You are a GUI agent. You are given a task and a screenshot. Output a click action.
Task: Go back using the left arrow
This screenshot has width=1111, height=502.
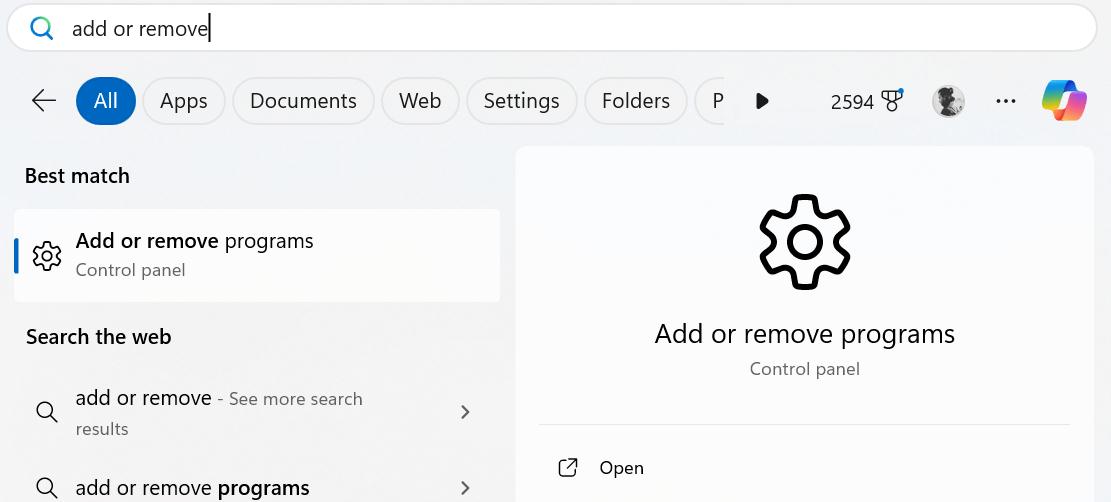point(44,101)
